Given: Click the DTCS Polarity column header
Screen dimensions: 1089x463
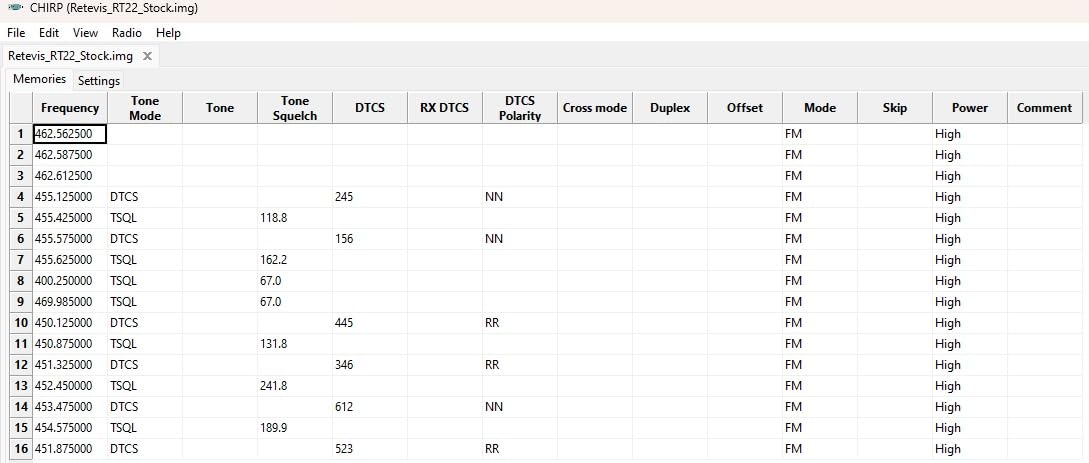Looking at the screenshot, I should click(x=520, y=108).
